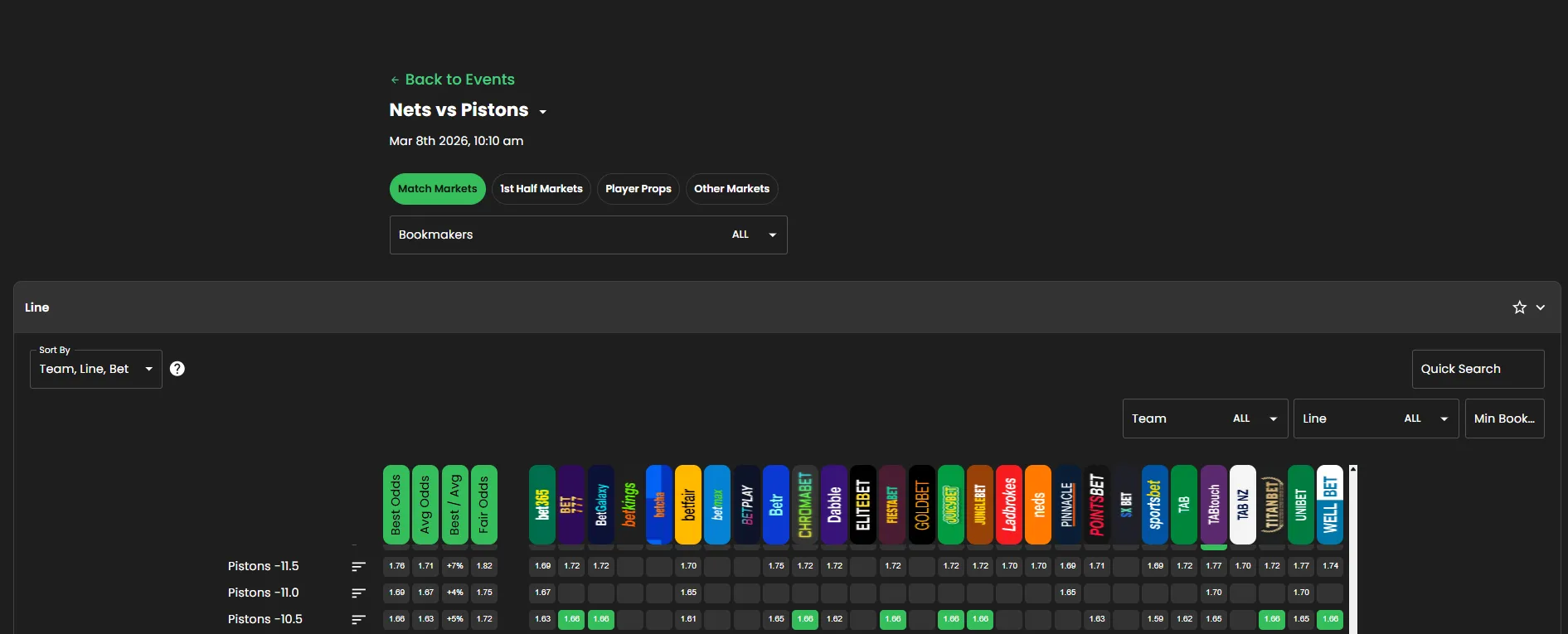Viewport: 1568px width, 634px height.
Task: Click the BETPLAY bookmaker logo
Action: [747, 505]
